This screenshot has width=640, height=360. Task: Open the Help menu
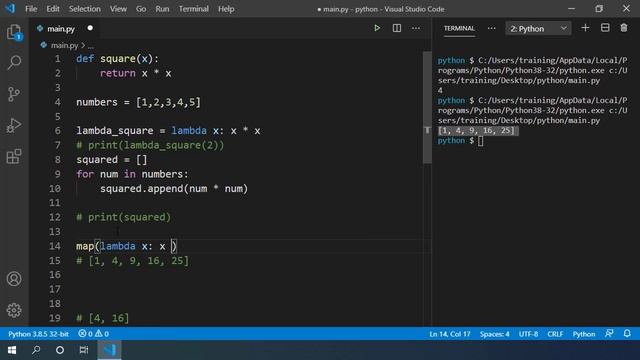point(226,9)
